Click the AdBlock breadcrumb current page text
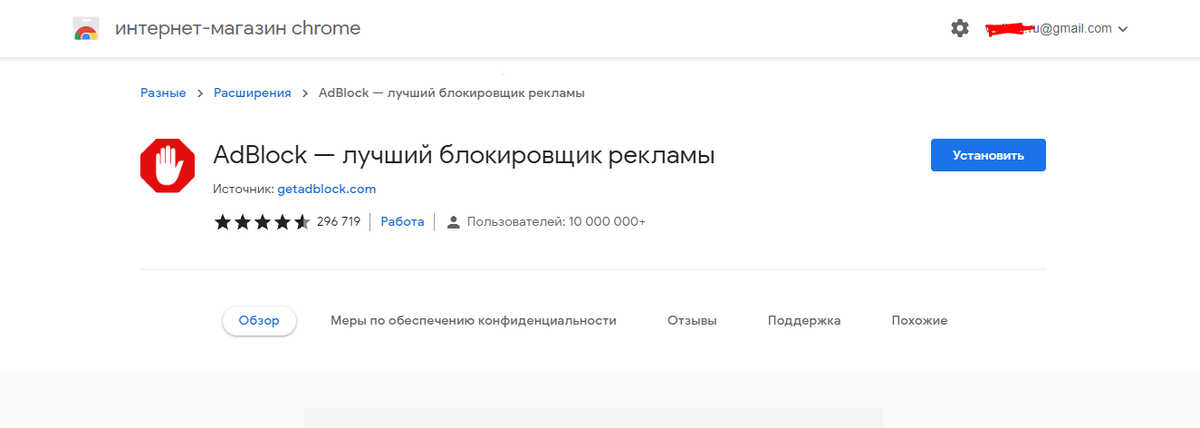The image size is (1200, 428). (451, 93)
